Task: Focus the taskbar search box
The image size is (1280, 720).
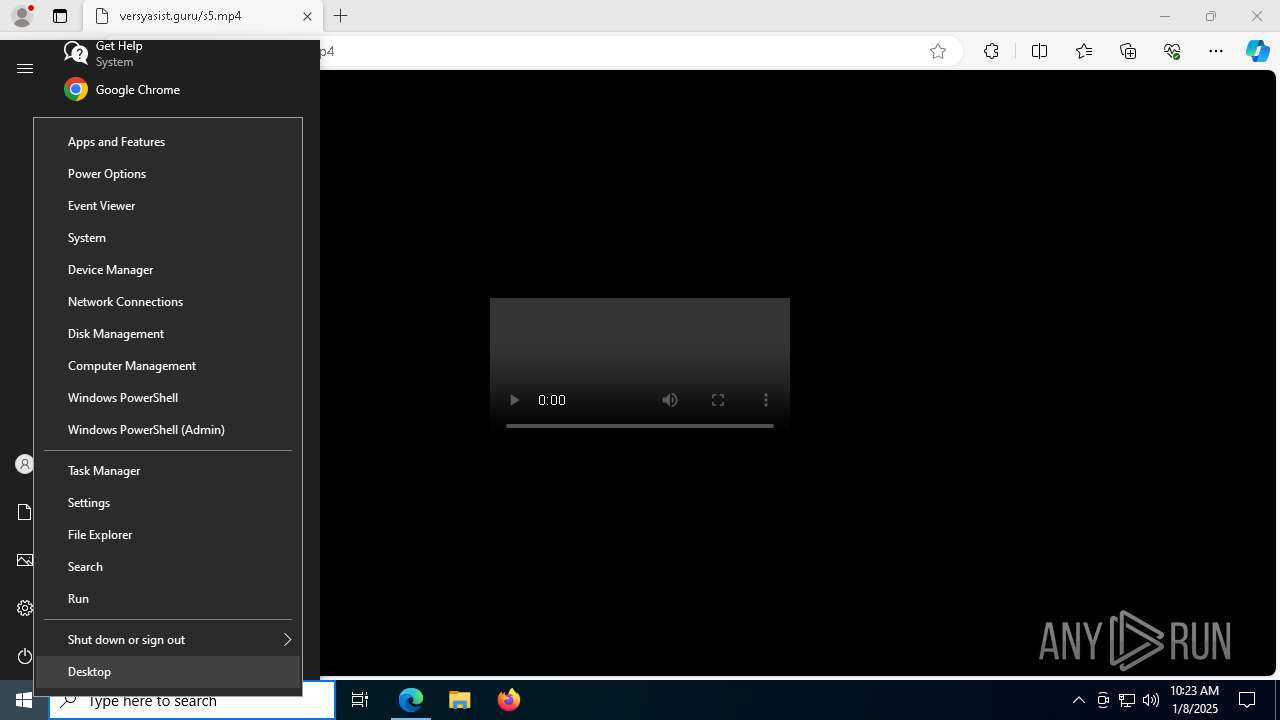Action: (x=192, y=700)
